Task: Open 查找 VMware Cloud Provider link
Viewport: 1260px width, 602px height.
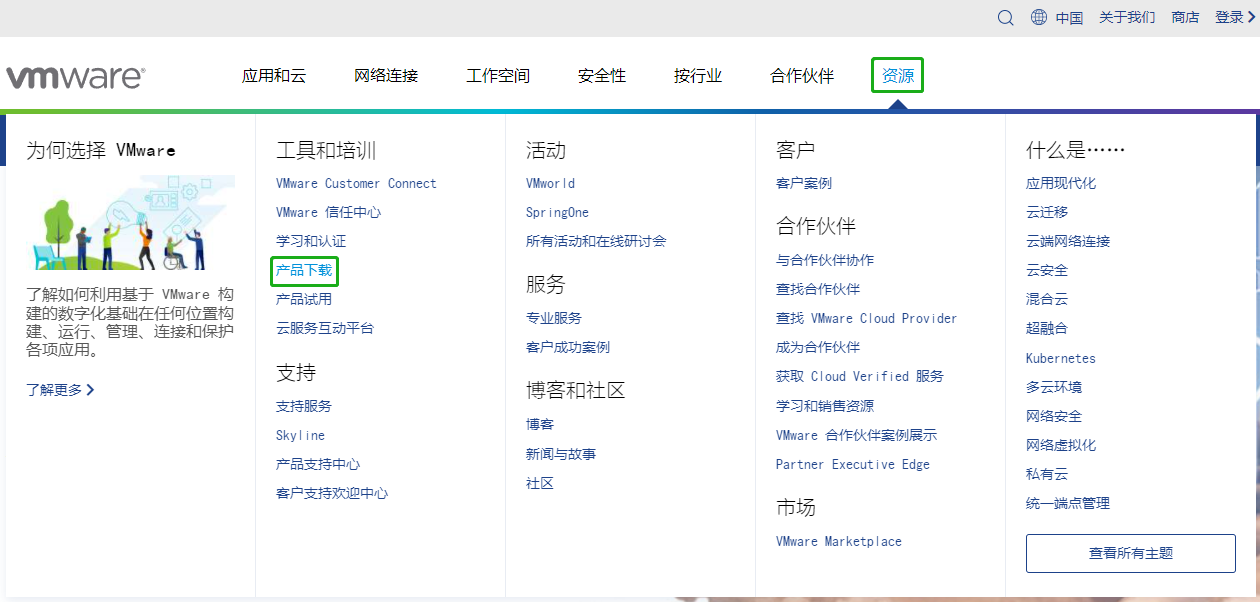Action: (x=867, y=318)
